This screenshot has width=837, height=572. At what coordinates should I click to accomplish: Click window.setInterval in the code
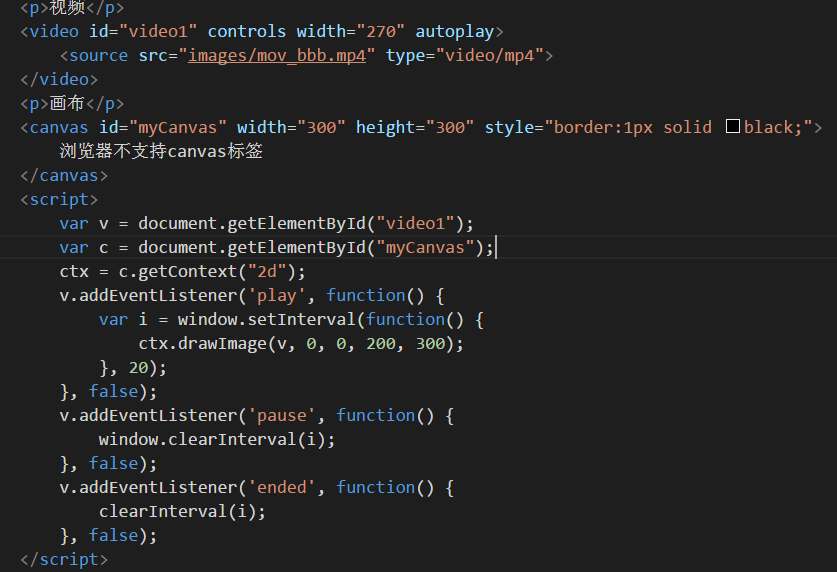pyautogui.click(x=266, y=320)
